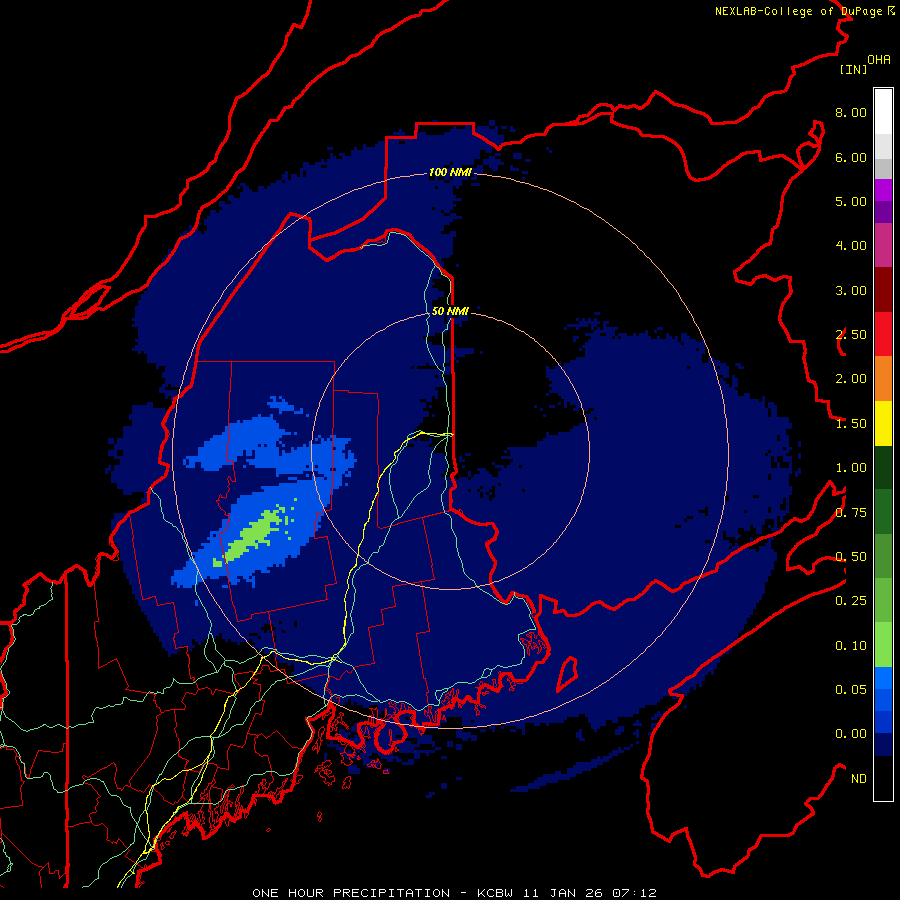This screenshot has height=900, width=900.
Task: Click the 6.00 legend value
Action: [851, 157]
